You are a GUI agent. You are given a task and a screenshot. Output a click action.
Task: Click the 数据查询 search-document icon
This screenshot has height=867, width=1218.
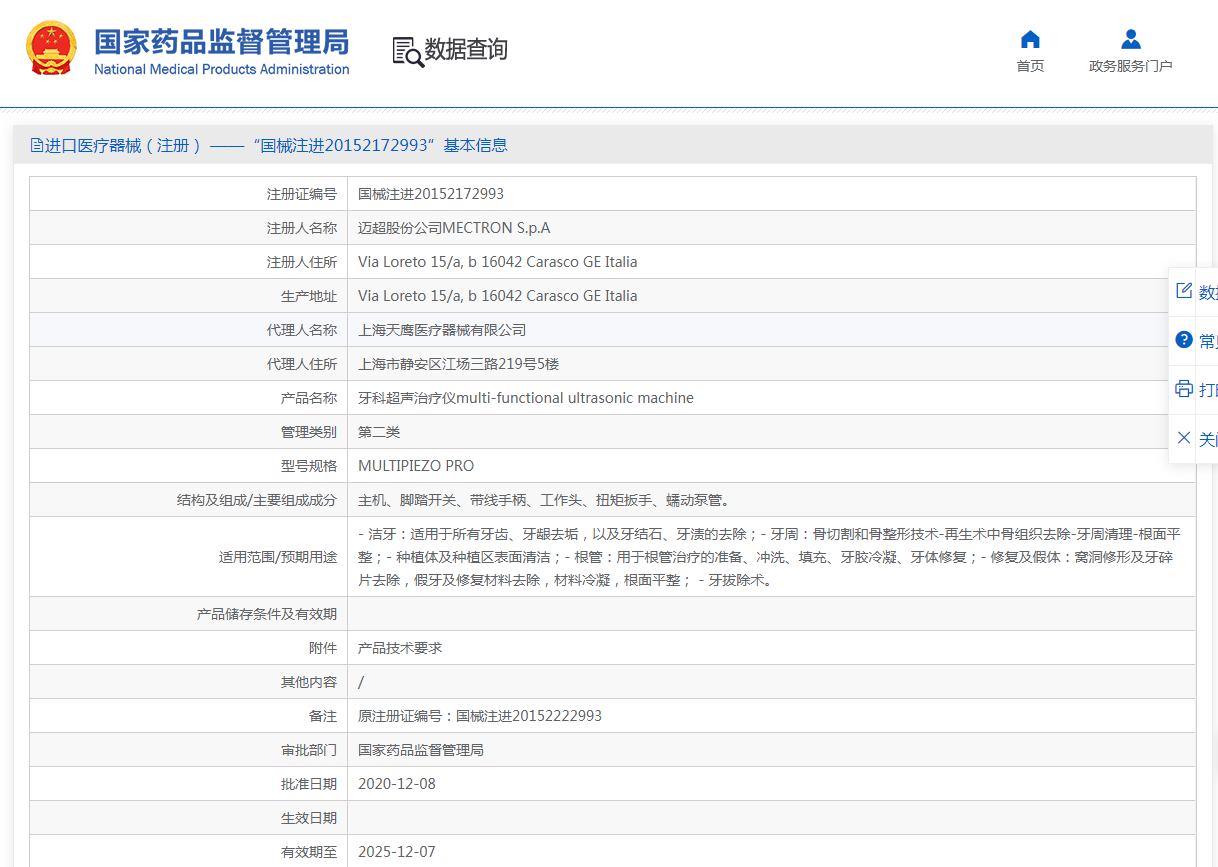[x=408, y=51]
